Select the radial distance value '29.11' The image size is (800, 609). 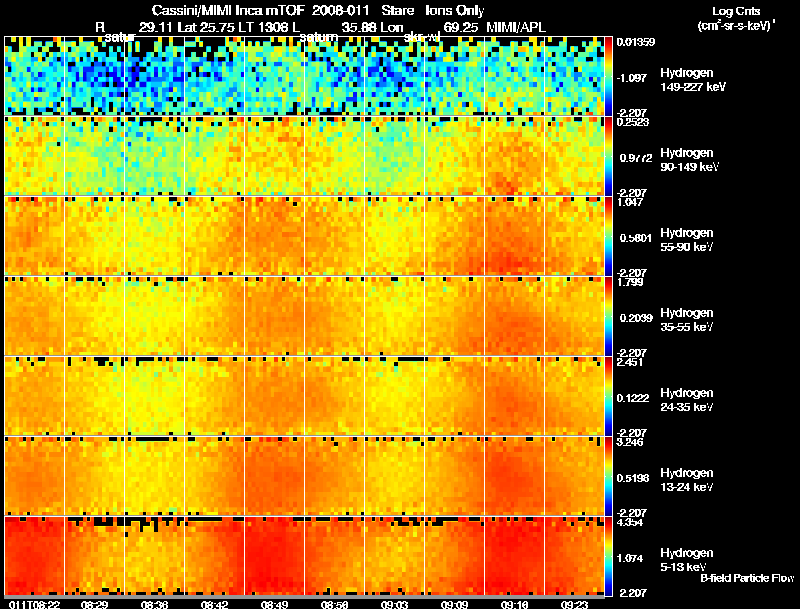coord(156,28)
